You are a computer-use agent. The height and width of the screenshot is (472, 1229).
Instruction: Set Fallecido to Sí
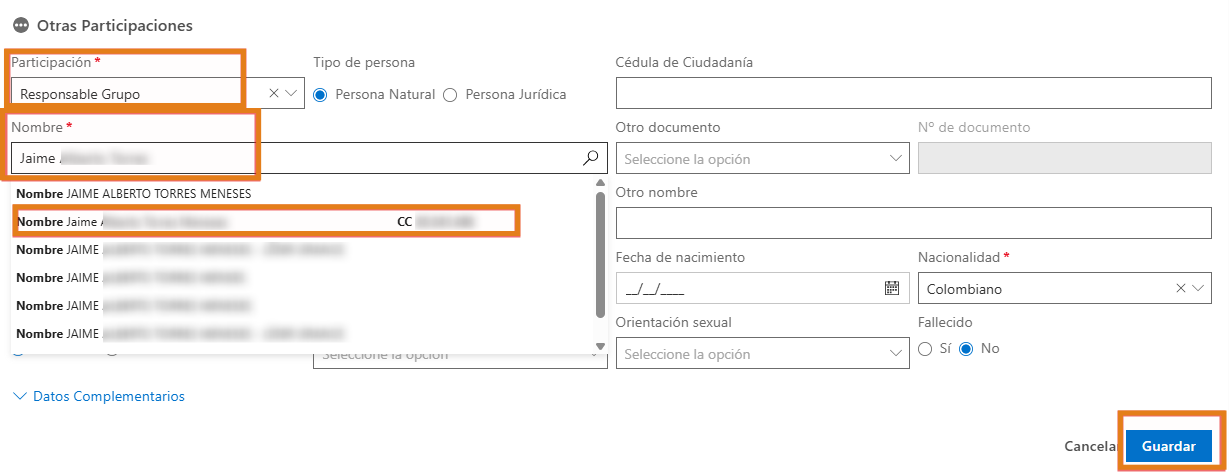point(925,349)
